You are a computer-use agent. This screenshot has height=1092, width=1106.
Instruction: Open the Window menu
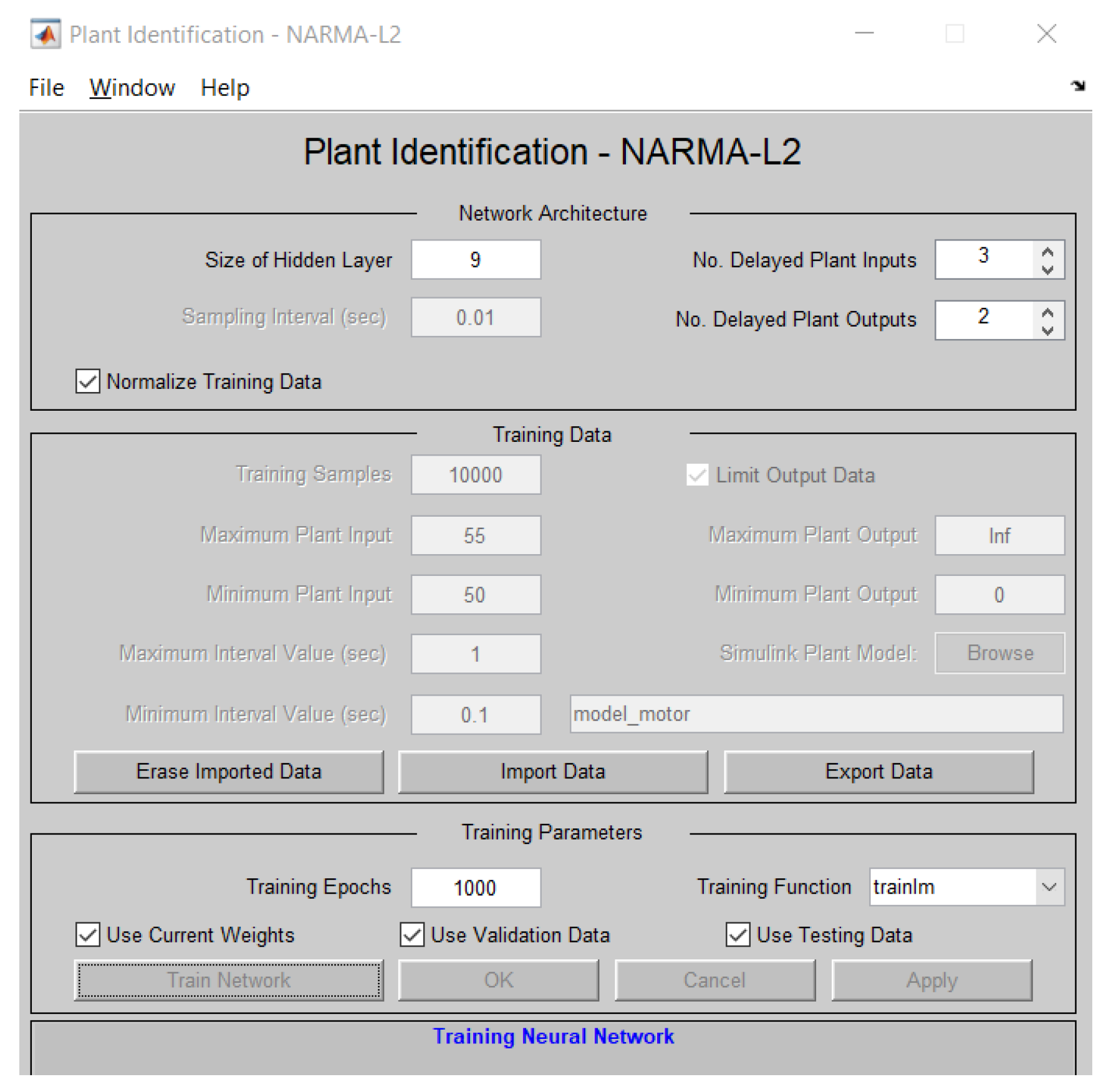tap(132, 88)
